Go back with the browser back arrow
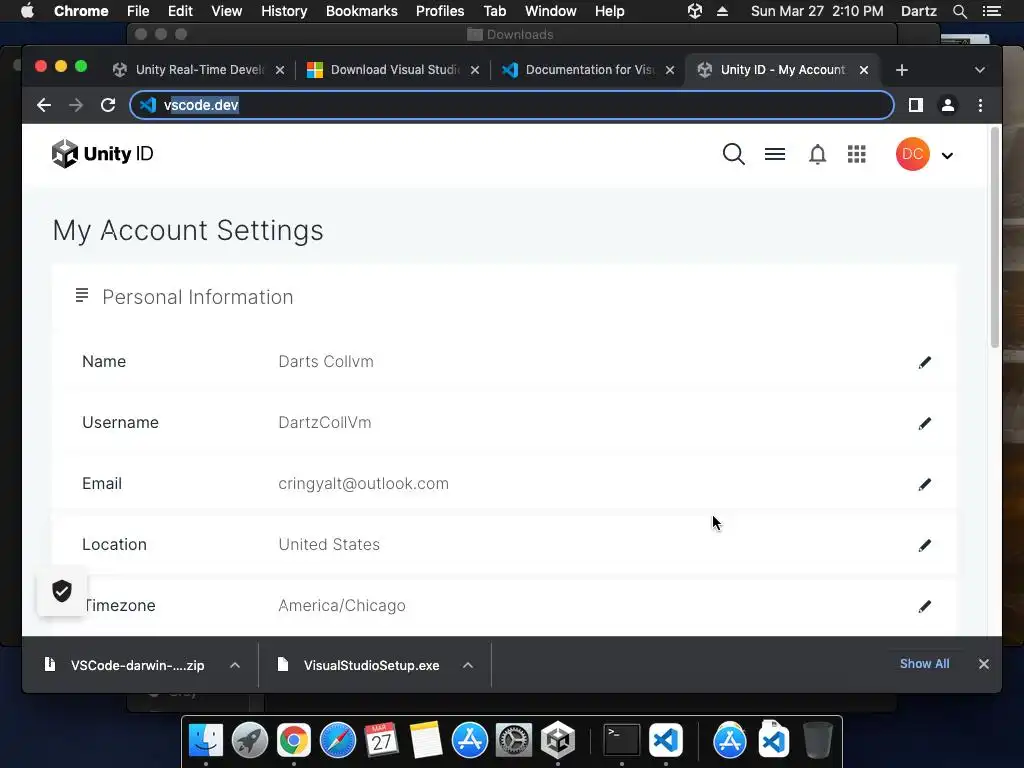The height and width of the screenshot is (768, 1024). coord(44,105)
